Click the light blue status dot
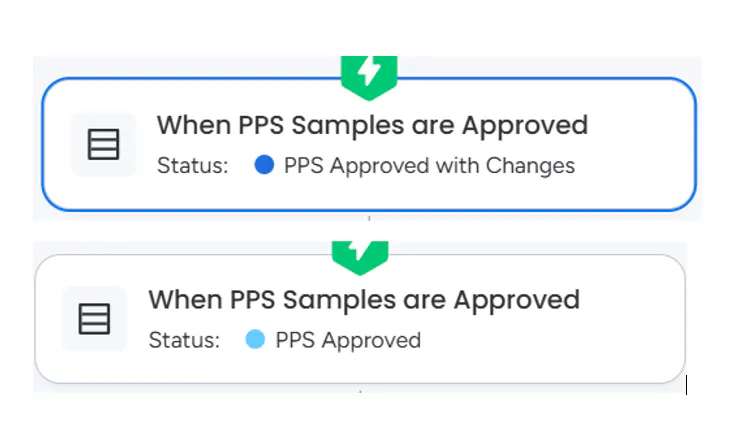This screenshot has height=427, width=736. [x=255, y=340]
